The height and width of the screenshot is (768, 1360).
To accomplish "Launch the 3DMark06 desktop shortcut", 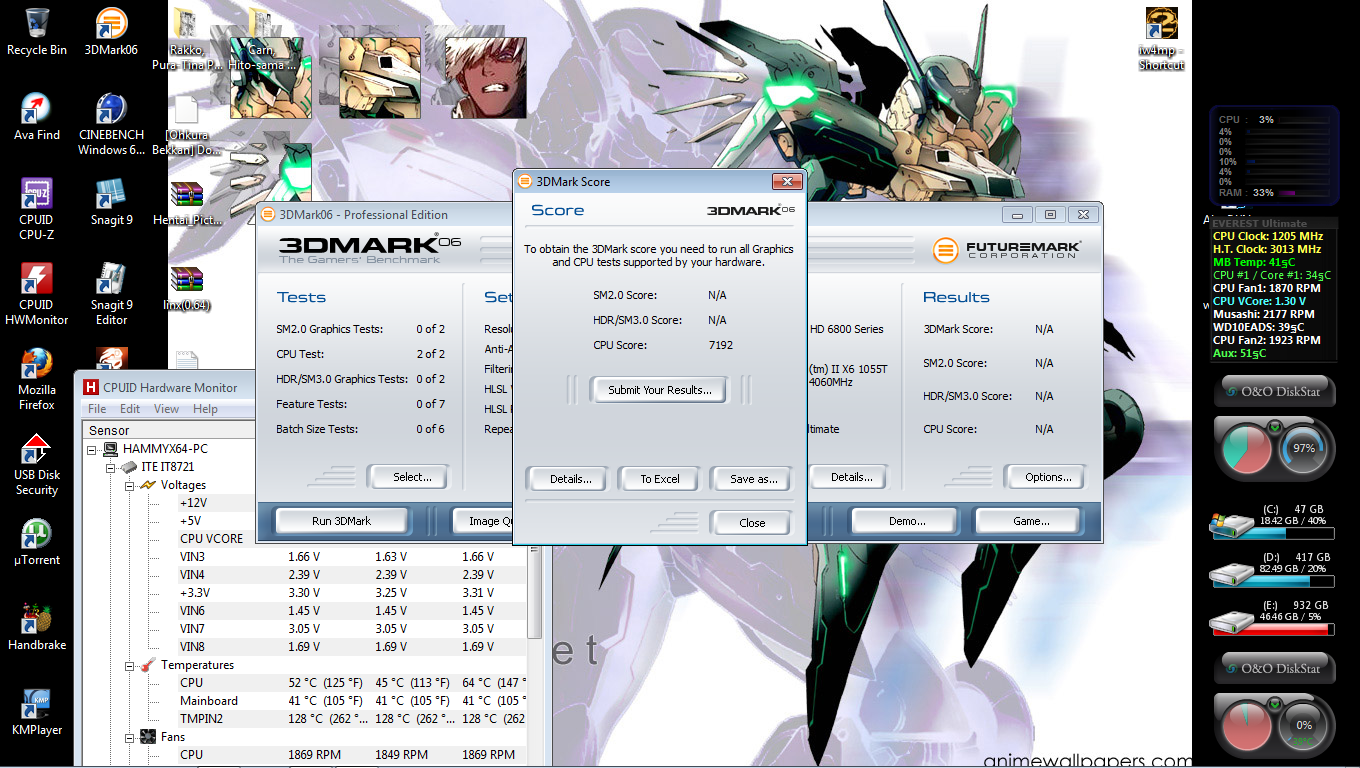I will [x=111, y=31].
